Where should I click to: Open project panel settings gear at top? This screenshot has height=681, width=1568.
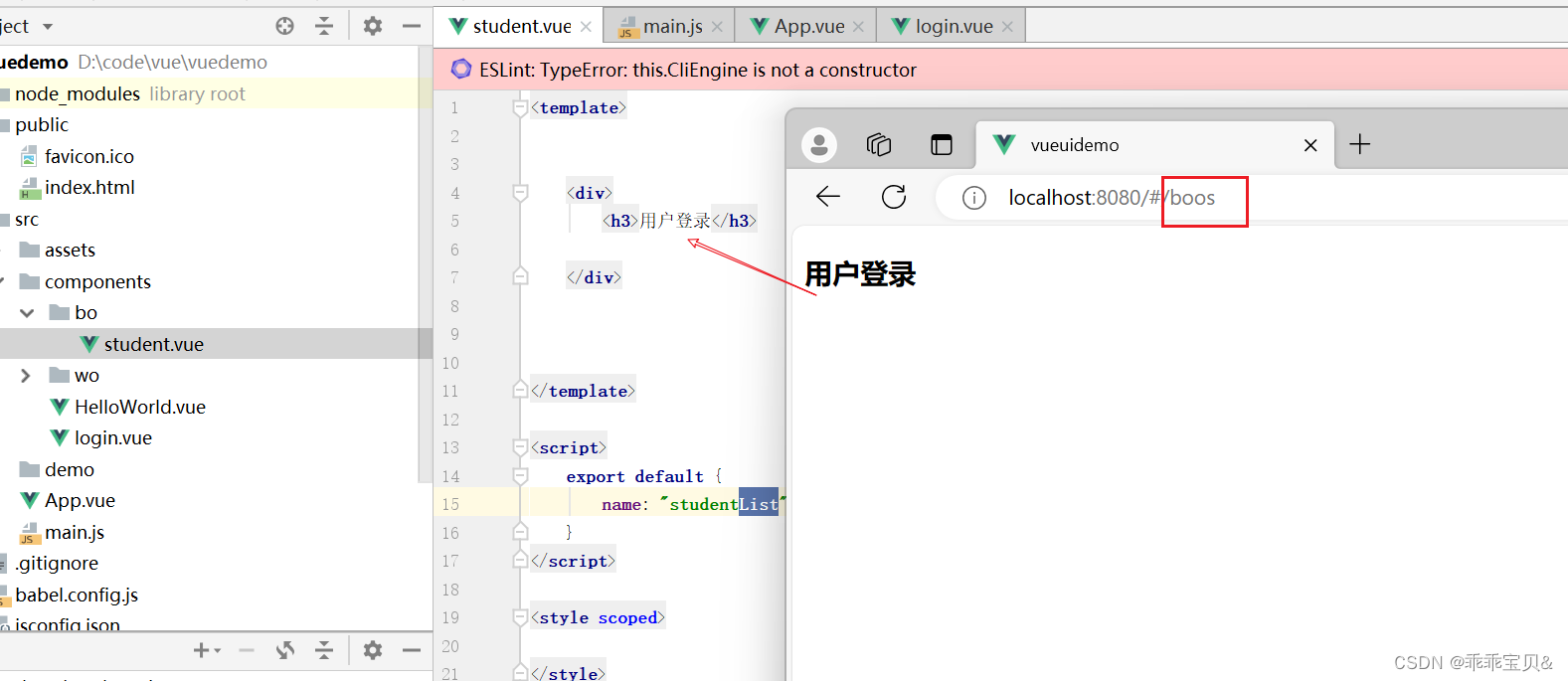point(373,27)
